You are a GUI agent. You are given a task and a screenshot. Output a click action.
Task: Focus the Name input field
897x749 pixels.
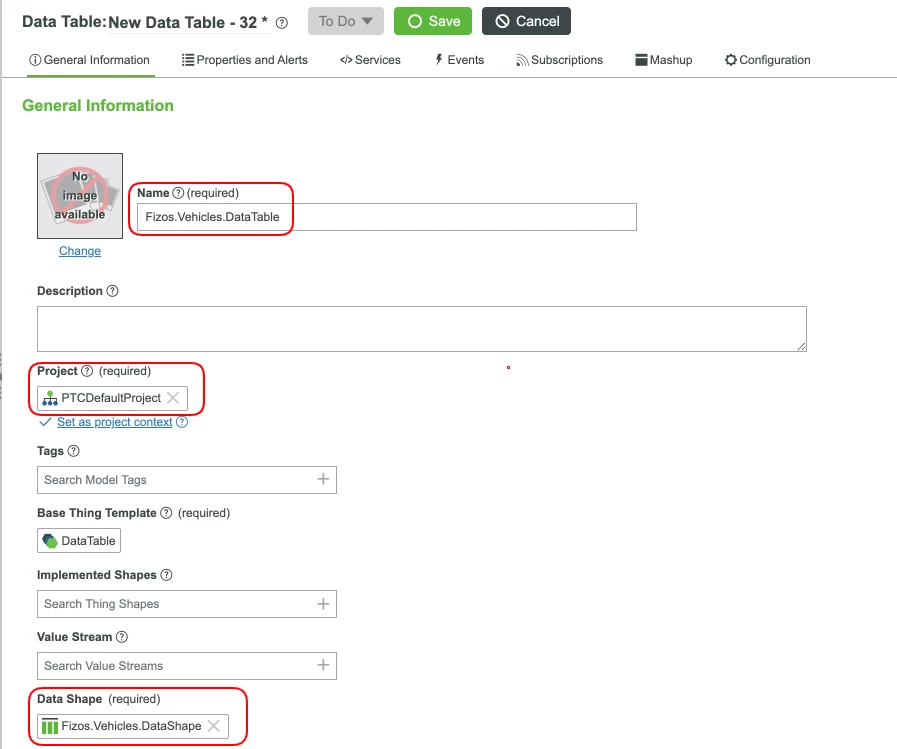pos(387,217)
